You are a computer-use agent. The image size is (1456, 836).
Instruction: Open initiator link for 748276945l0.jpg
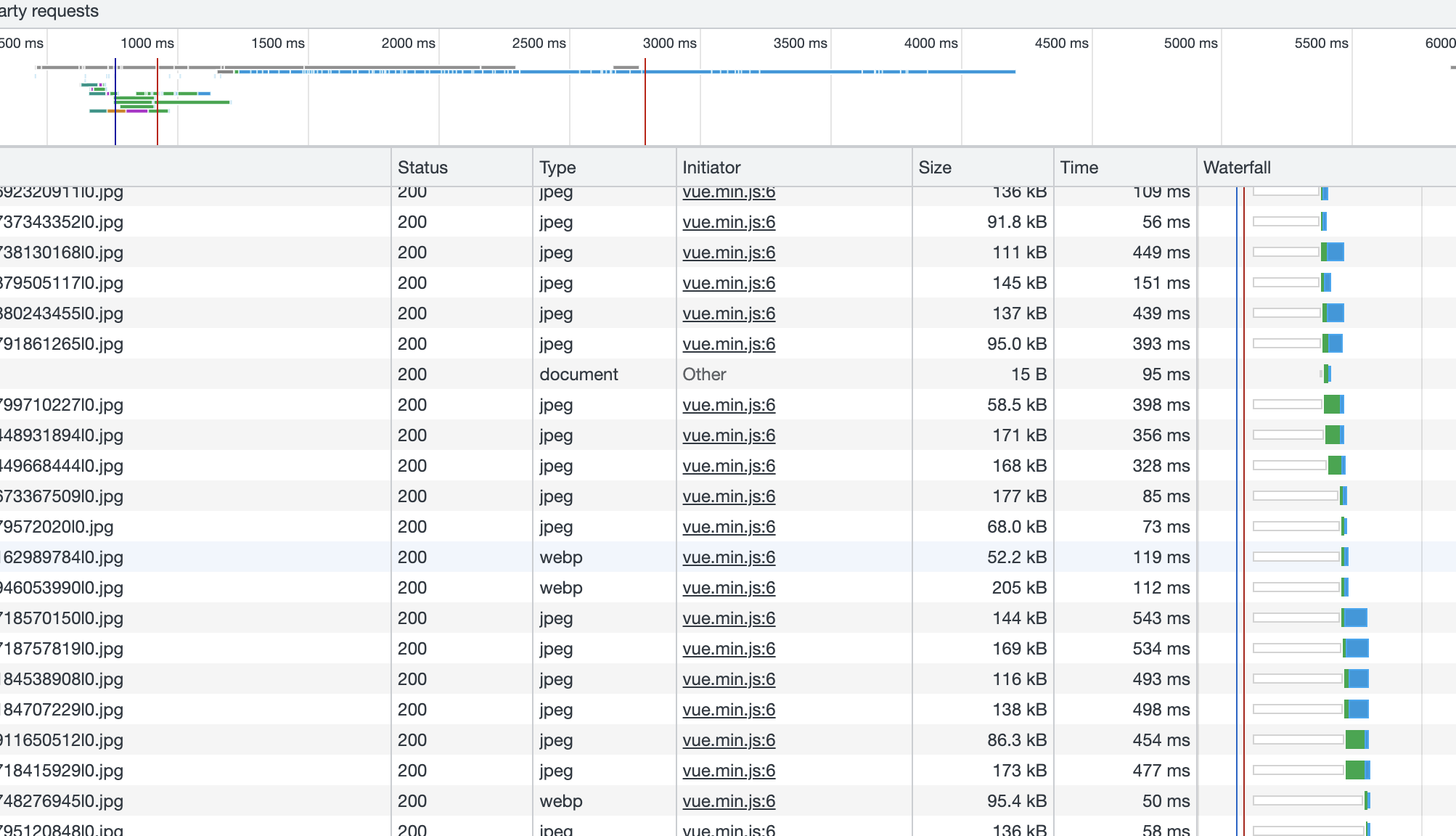click(728, 801)
